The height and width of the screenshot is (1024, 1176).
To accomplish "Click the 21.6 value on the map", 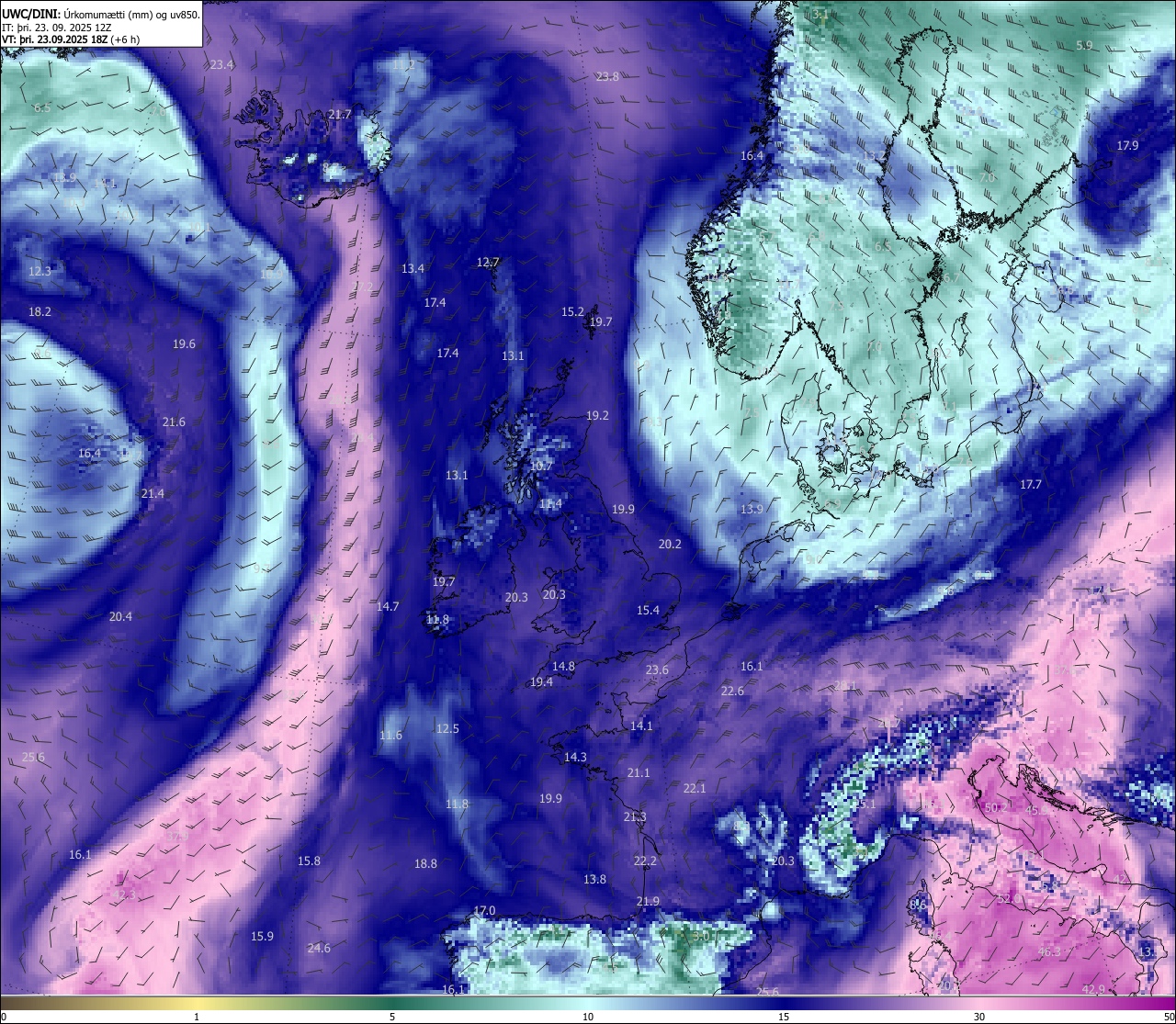I will click(174, 422).
